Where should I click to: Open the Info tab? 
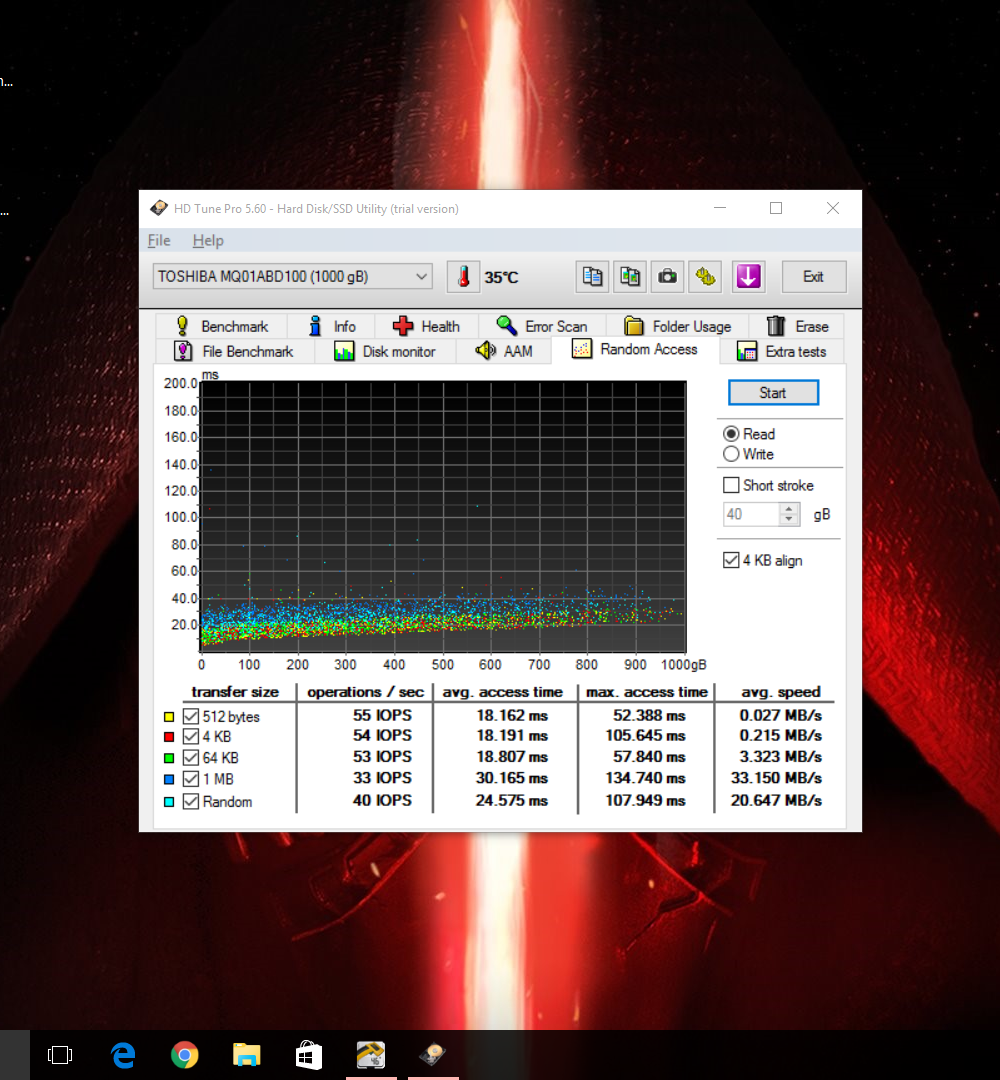tap(332, 326)
